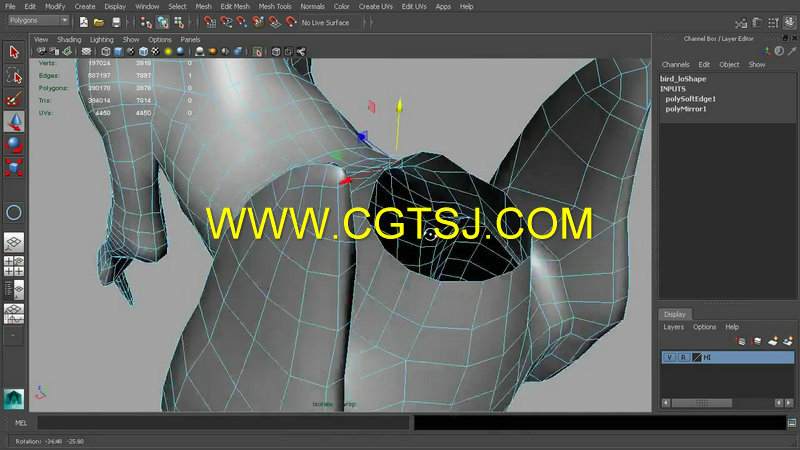Activate the Lasso select tool
This screenshot has width=800, height=450.
pyautogui.click(x=14, y=76)
